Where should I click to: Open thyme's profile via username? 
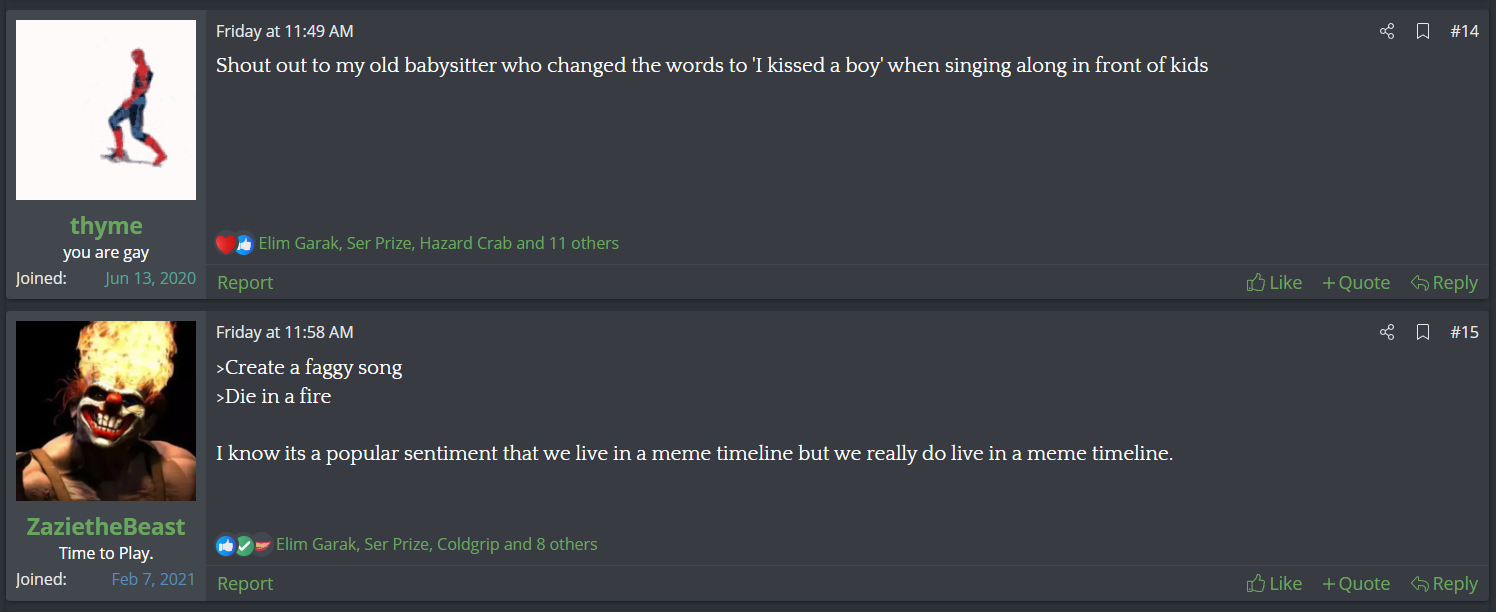click(106, 226)
